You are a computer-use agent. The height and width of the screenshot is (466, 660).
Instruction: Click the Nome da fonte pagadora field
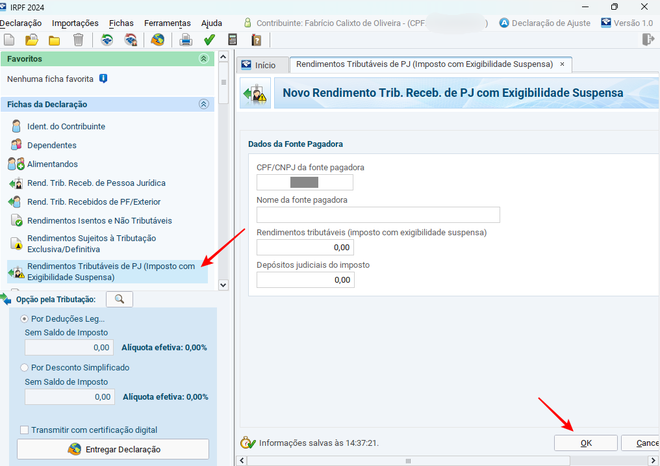(378, 215)
